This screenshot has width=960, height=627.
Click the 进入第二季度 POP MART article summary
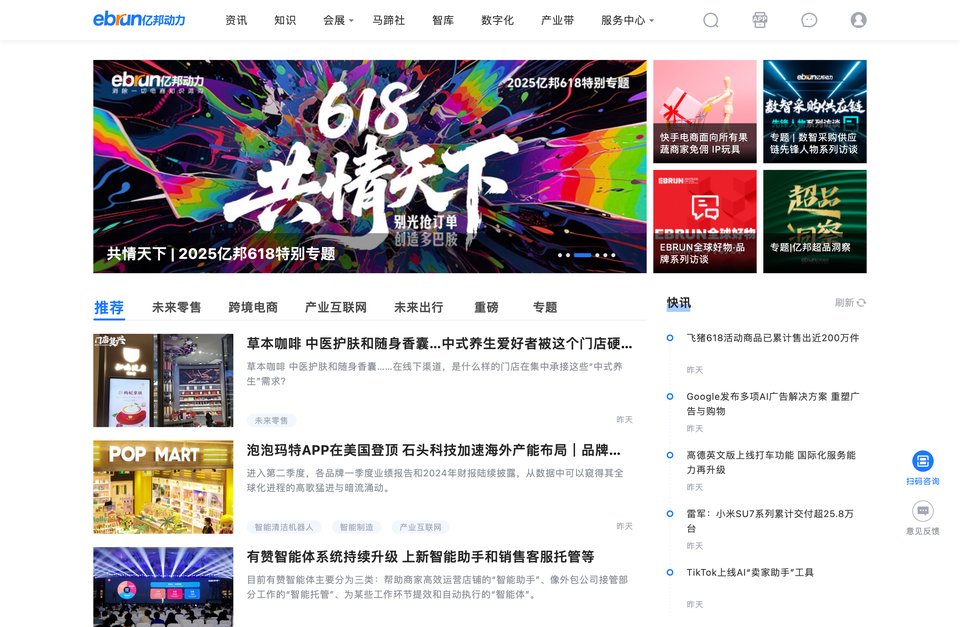coord(435,480)
